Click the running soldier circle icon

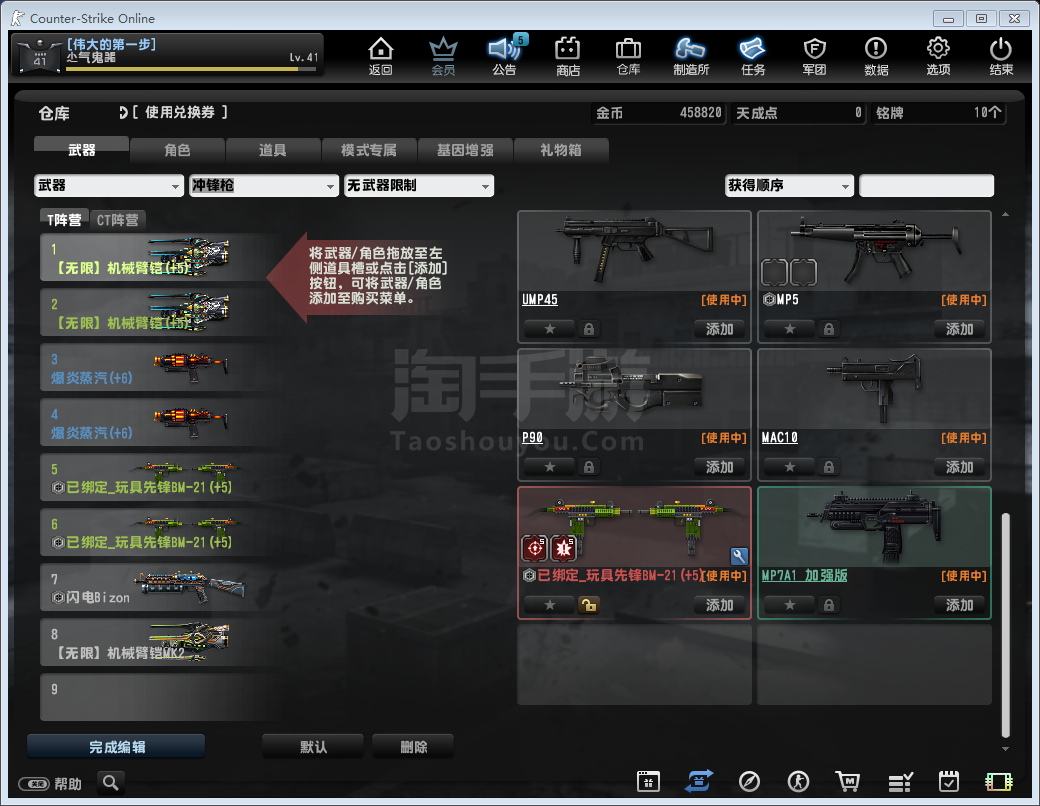798,781
